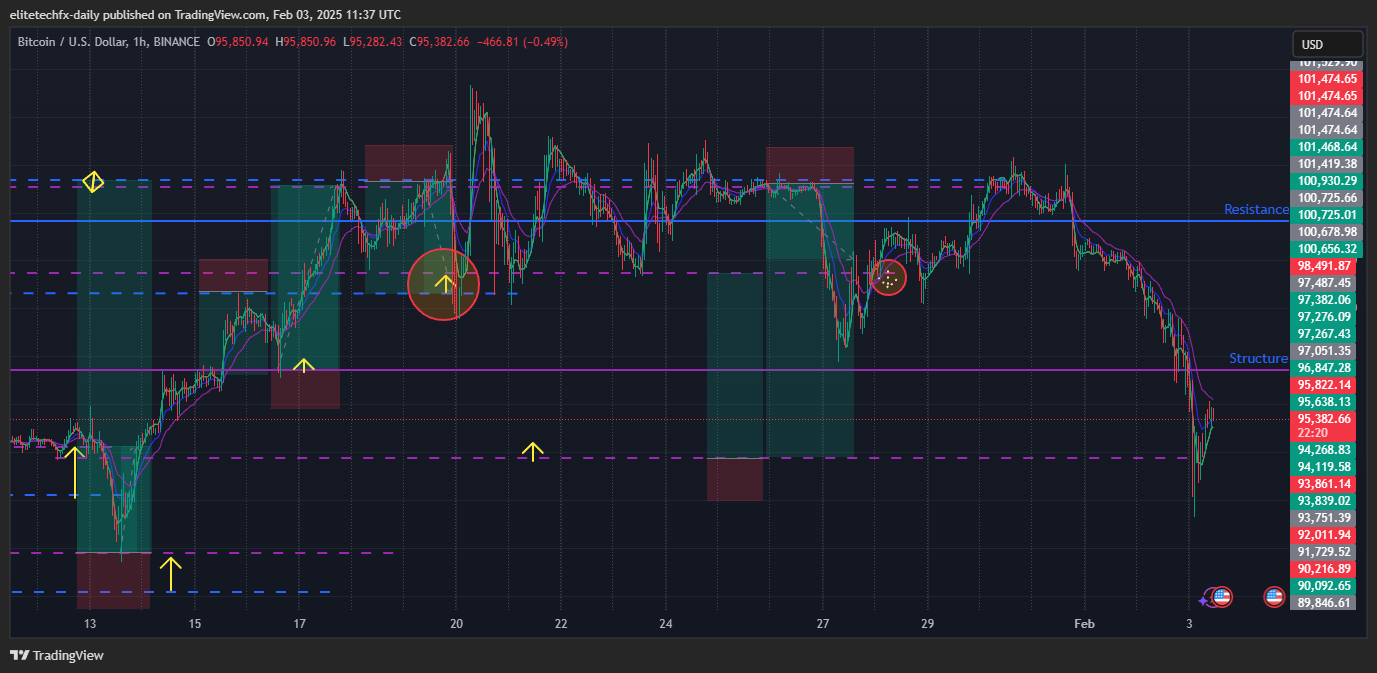Select the solid blue Resistance horizontal line
1377x673 pixels.
pyautogui.click(x=650, y=220)
